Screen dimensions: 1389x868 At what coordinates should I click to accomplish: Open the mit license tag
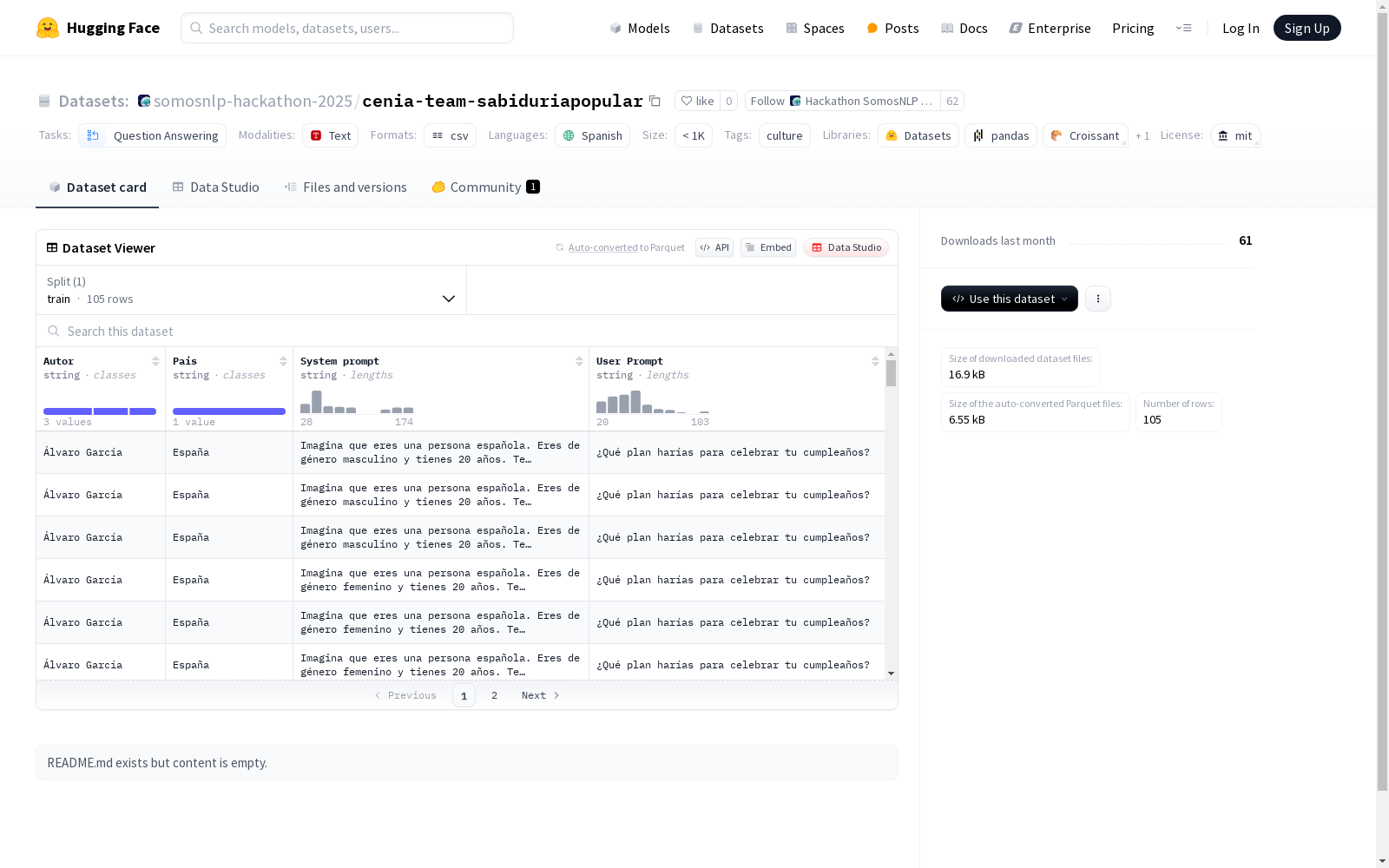[1235, 135]
